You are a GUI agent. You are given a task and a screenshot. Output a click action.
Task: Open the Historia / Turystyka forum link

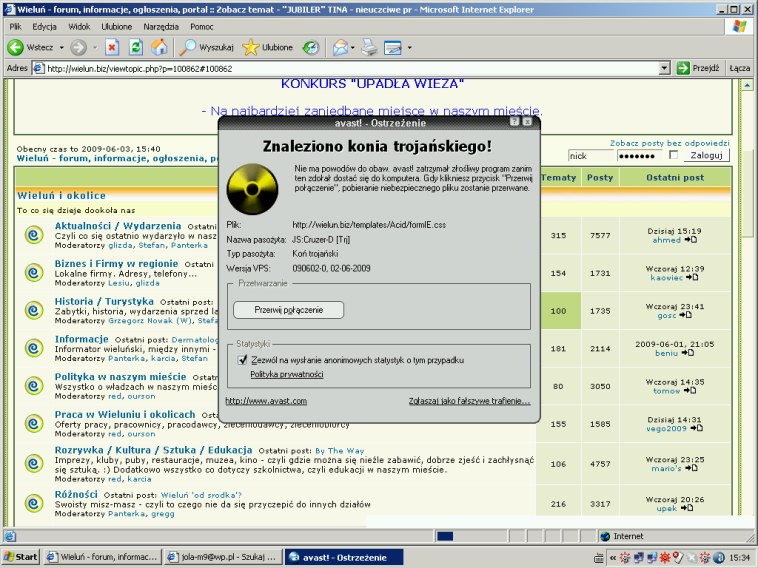(104, 301)
